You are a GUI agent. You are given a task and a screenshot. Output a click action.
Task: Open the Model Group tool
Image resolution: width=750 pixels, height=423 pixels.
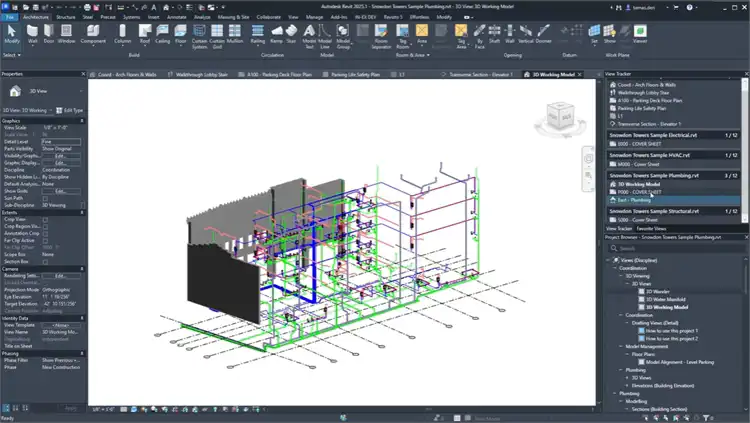coord(343,36)
